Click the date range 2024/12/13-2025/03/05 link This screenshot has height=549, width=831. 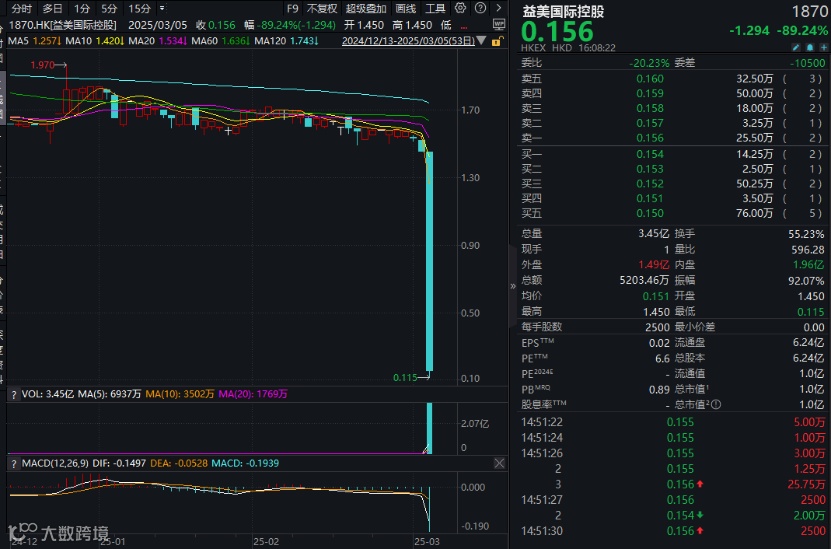pyautogui.click(x=408, y=41)
